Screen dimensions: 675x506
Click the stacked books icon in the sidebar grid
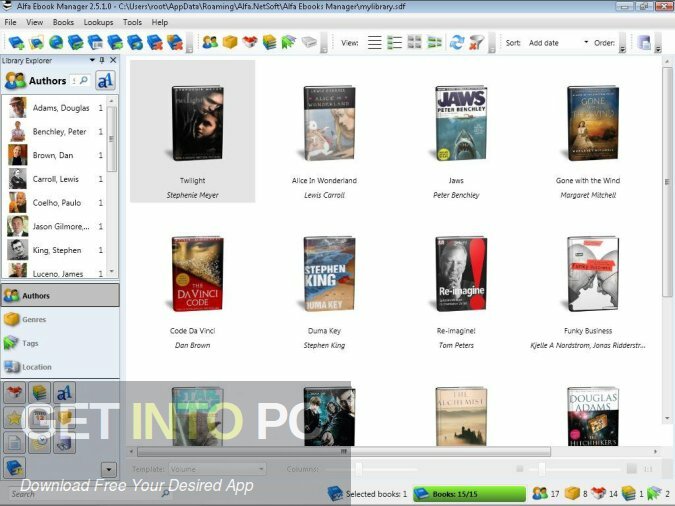pos(40,392)
